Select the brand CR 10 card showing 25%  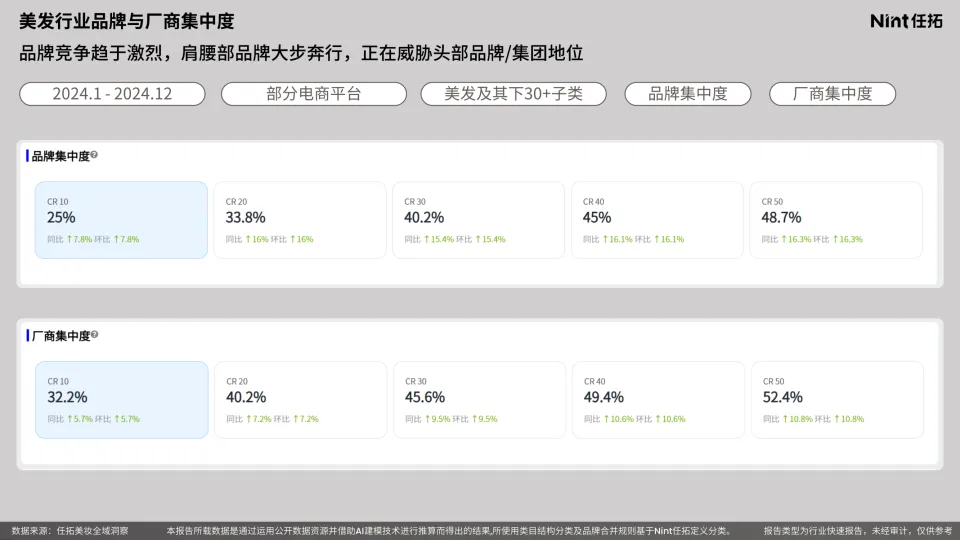(121, 220)
